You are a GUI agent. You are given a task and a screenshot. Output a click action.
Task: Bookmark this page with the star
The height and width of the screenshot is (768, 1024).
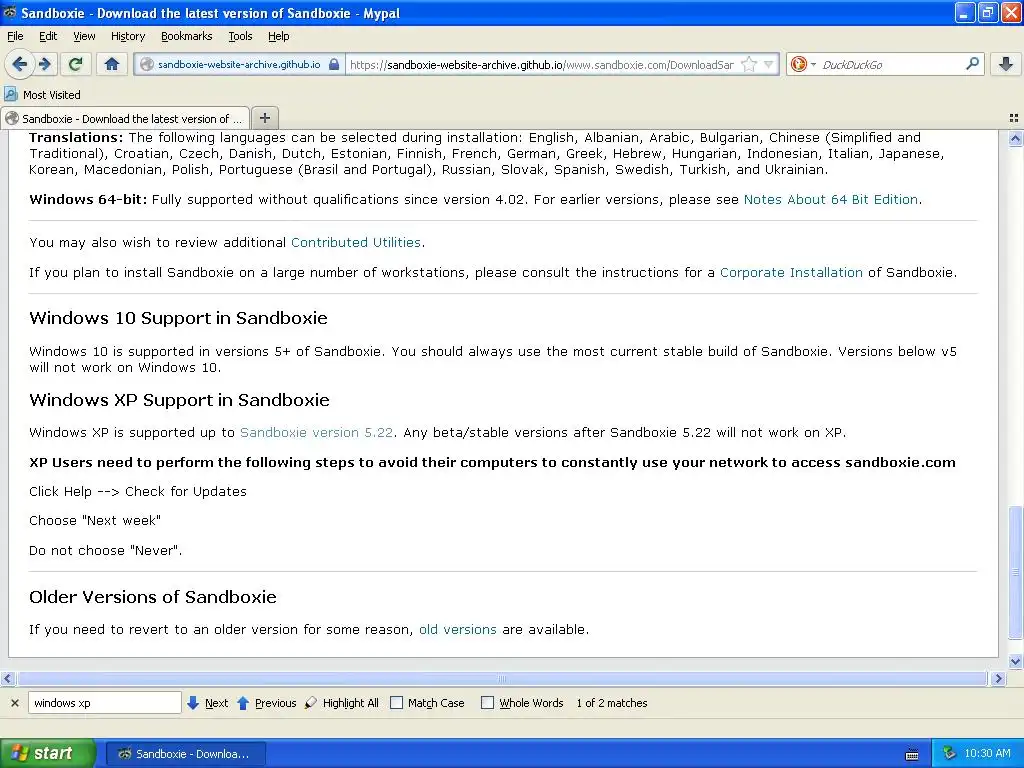(750, 64)
